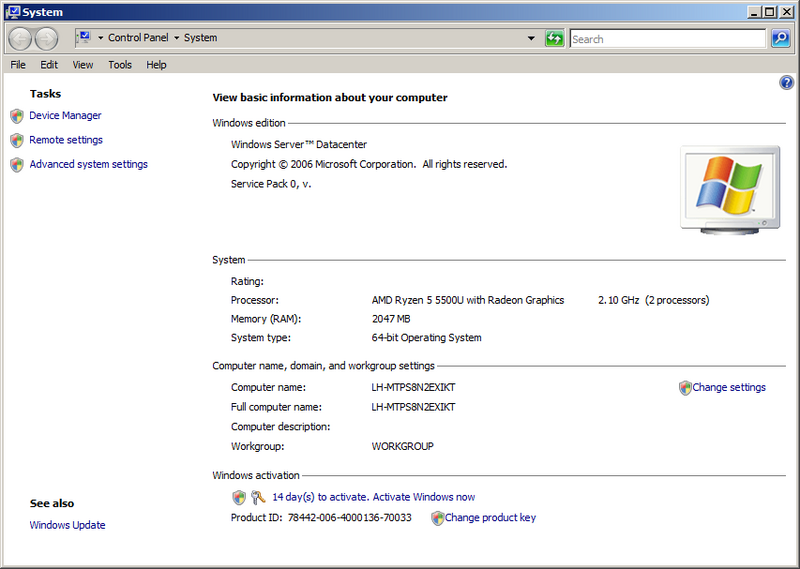Screen dimensions: 800x569
Task: Open the File menu
Action: (x=18, y=65)
